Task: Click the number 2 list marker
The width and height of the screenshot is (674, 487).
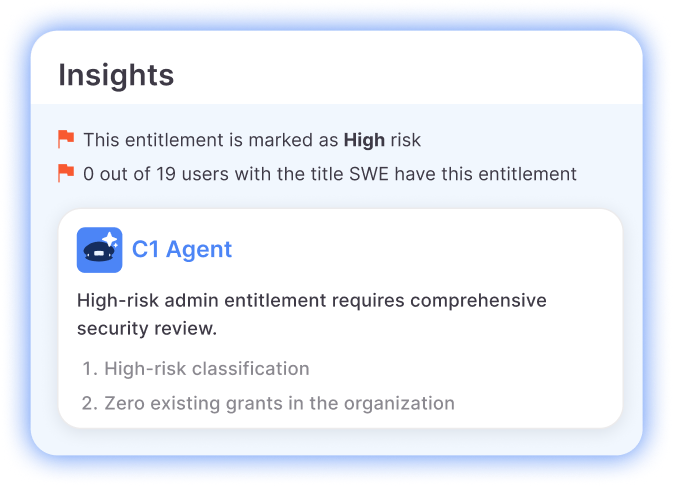Action: pos(89,404)
